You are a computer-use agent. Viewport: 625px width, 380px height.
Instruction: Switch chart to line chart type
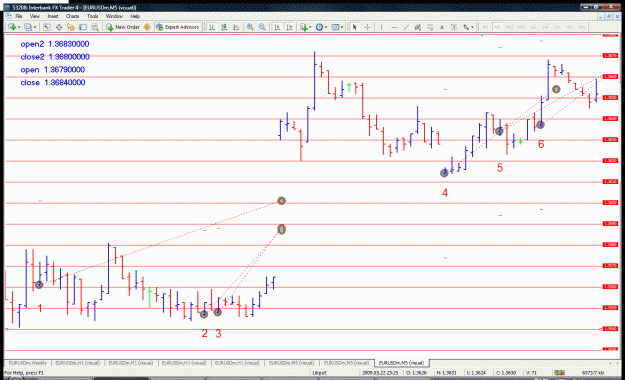(236, 27)
